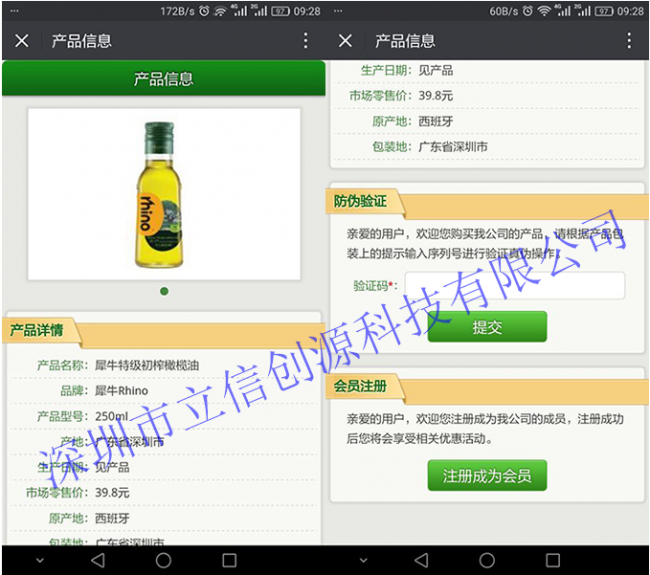Click the 172B/s network speed indicator
Screen dimensions: 650x575
[x=177, y=11]
